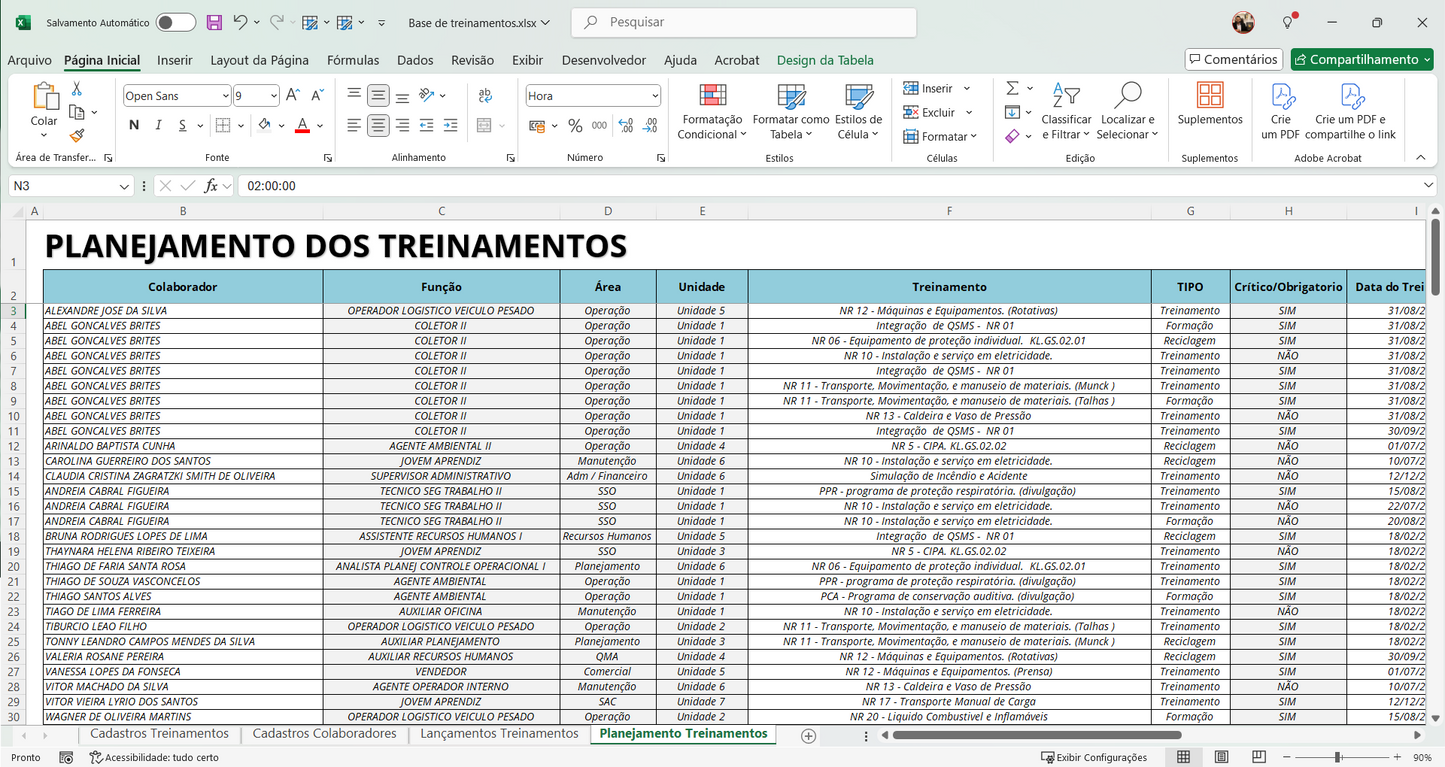Select the Pincel de Formatação (Format Painter)
Screen dimensions: 1445x767
point(76,135)
